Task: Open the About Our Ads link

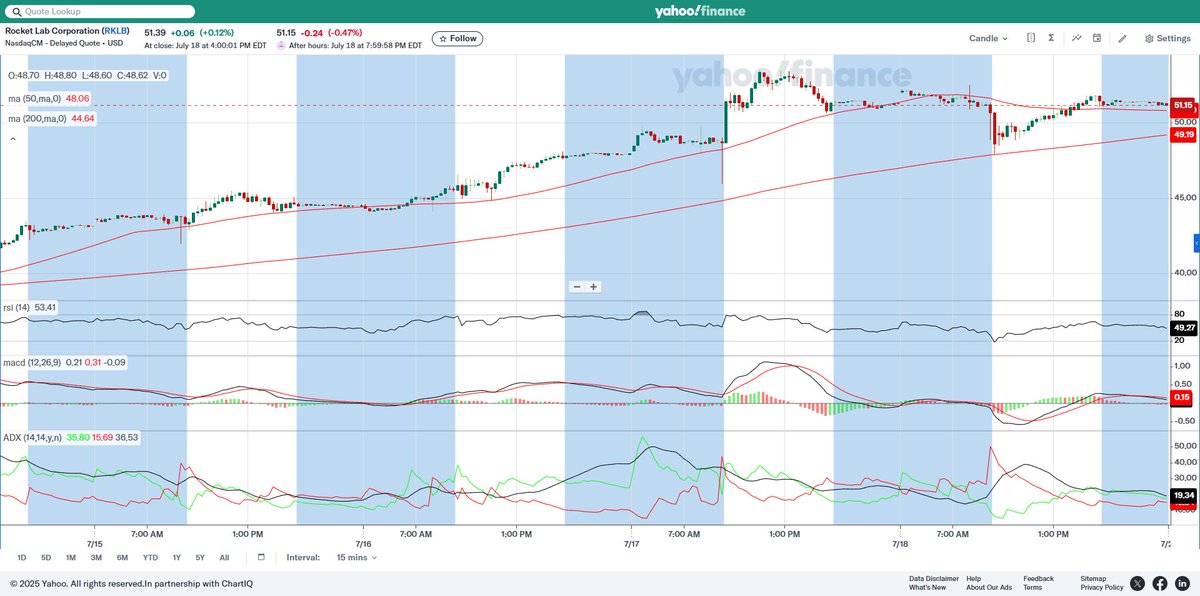Action: (989, 587)
